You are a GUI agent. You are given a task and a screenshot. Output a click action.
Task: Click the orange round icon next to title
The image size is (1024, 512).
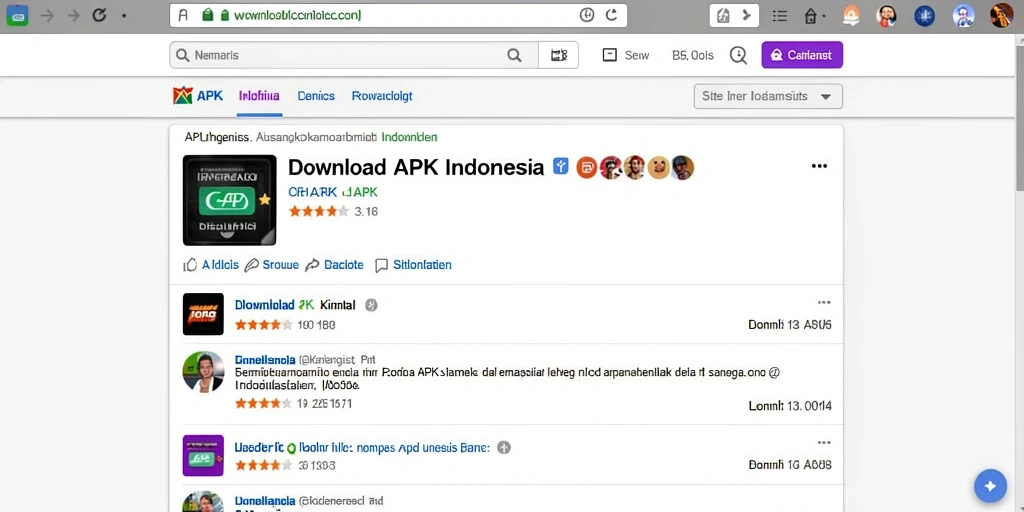(x=586, y=168)
